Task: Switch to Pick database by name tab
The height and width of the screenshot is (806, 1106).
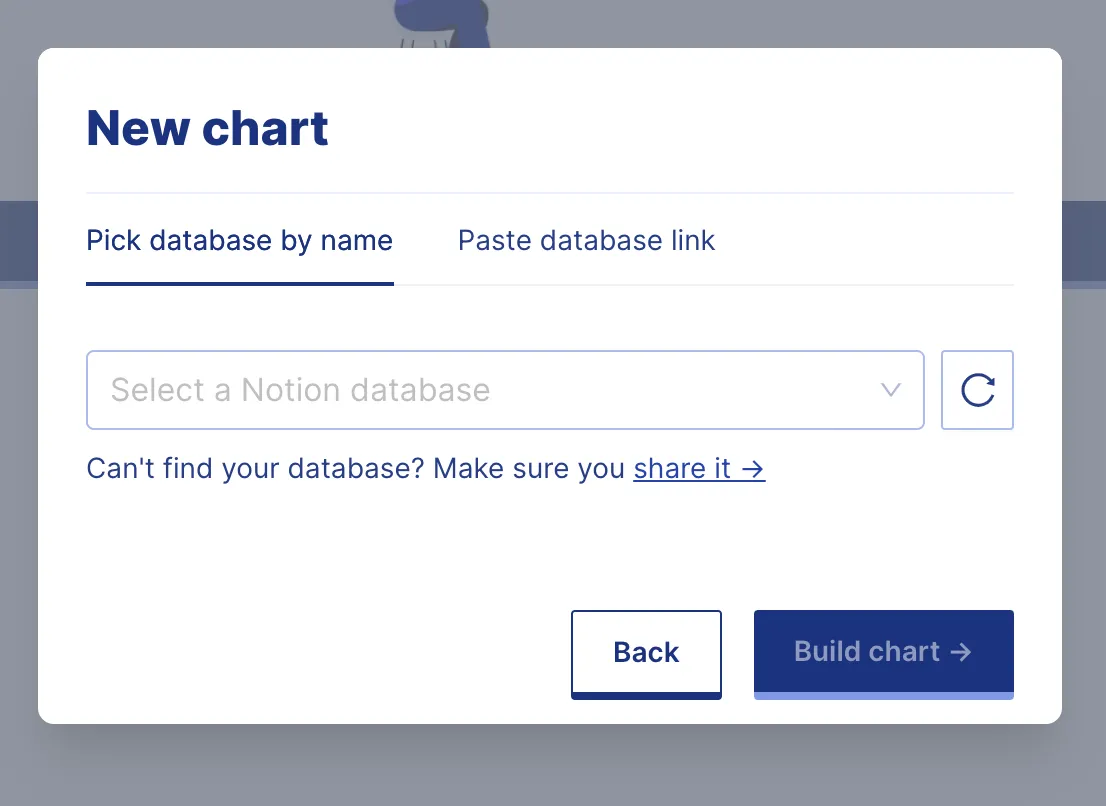Action: tap(239, 241)
